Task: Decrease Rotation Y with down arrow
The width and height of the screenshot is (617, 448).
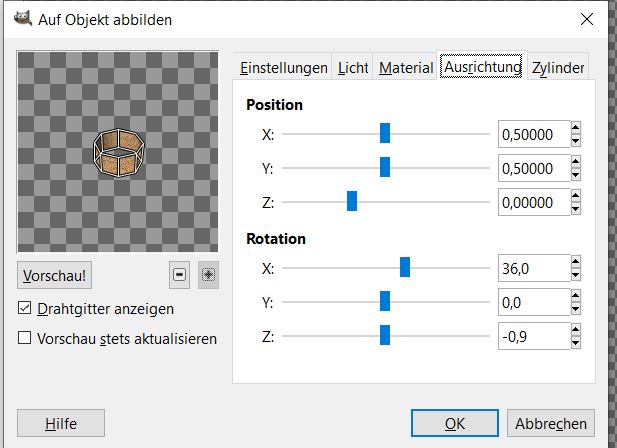Action: [x=576, y=309]
